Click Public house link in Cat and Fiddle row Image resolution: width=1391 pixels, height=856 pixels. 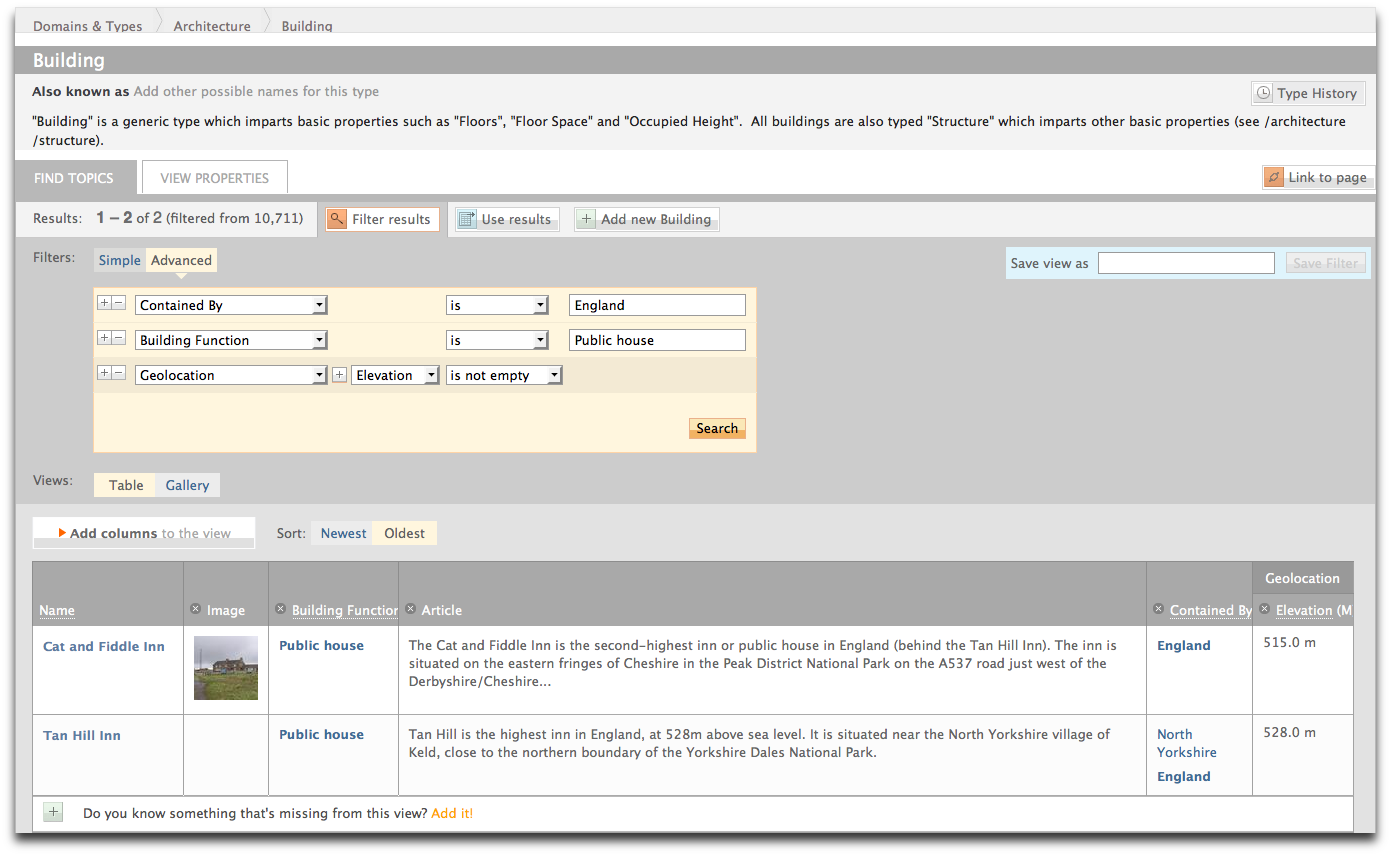pyautogui.click(x=321, y=645)
